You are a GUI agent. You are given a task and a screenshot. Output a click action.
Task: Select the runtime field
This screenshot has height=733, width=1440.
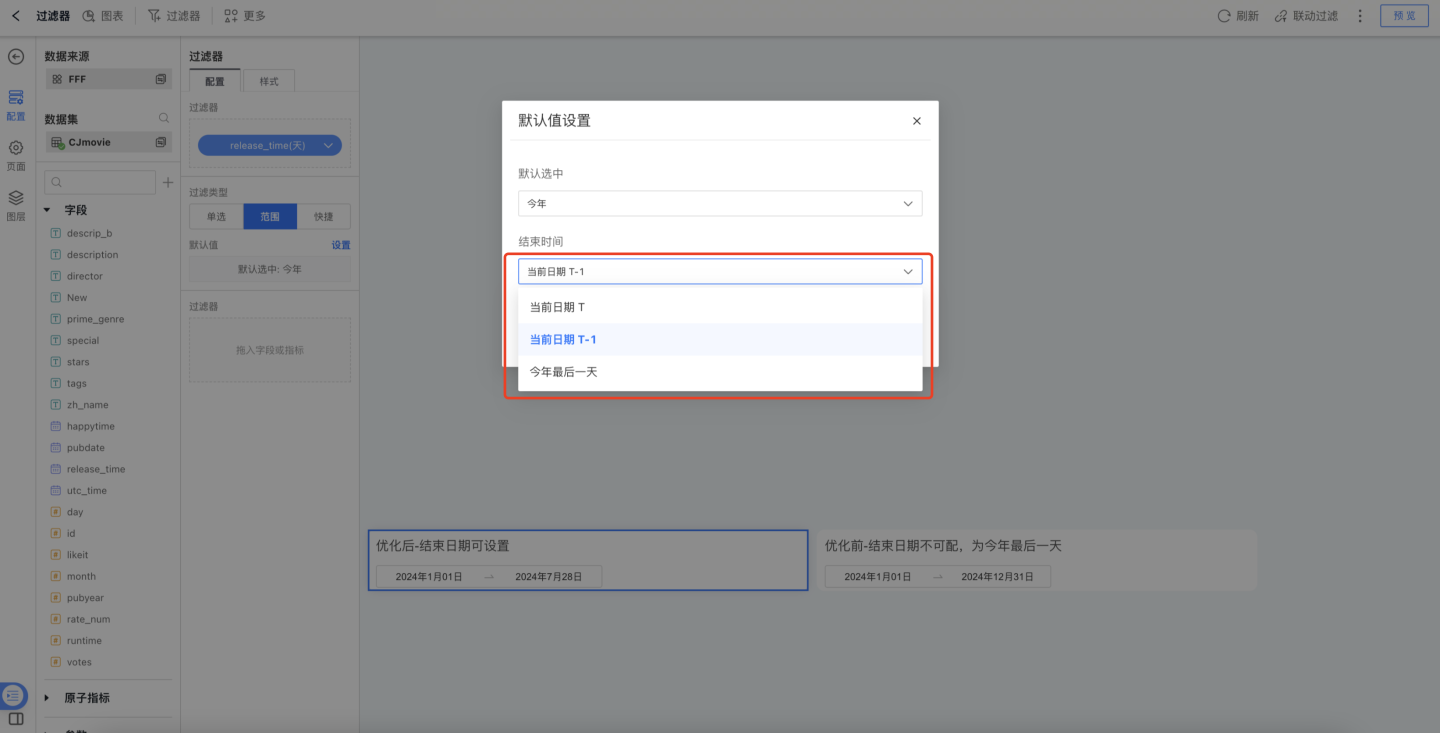point(84,641)
